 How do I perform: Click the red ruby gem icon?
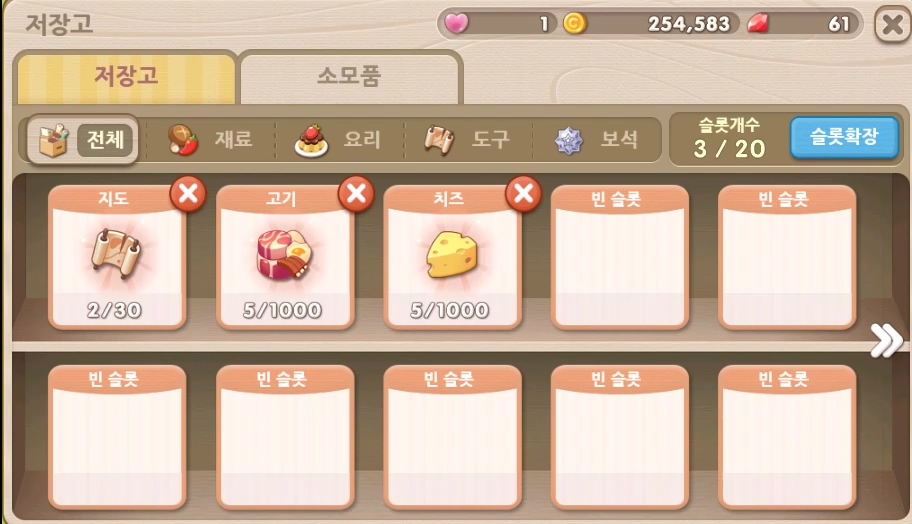(x=758, y=23)
